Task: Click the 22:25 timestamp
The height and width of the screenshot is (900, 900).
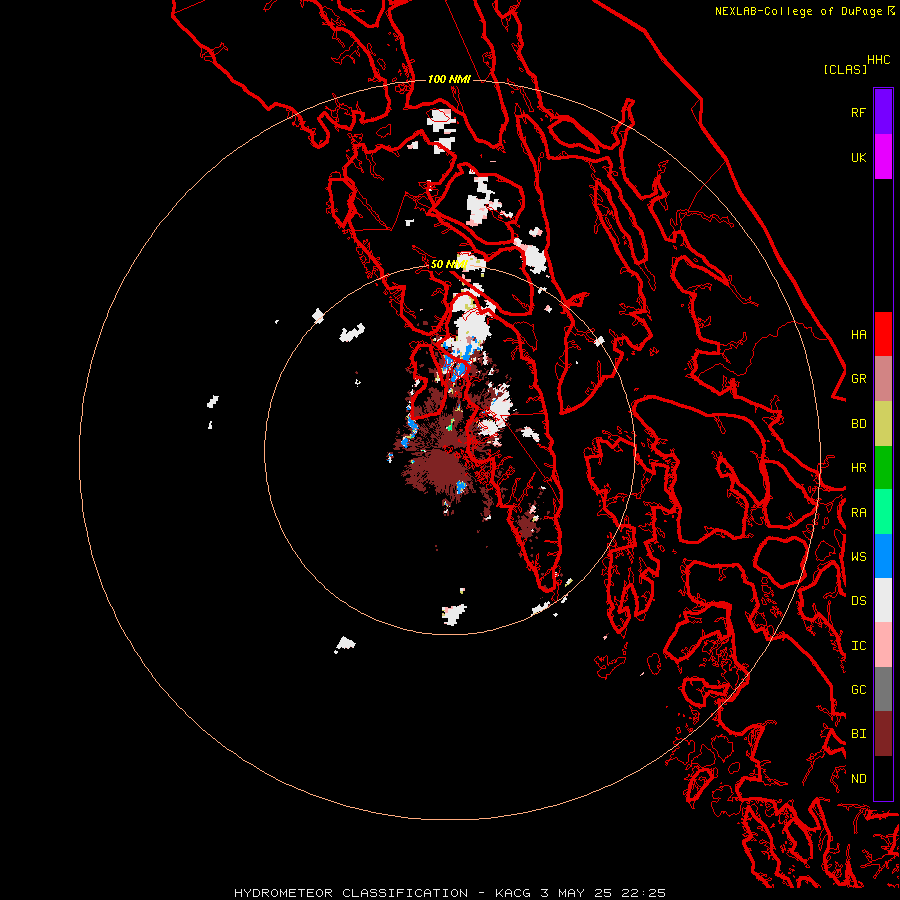Action: (x=644, y=893)
